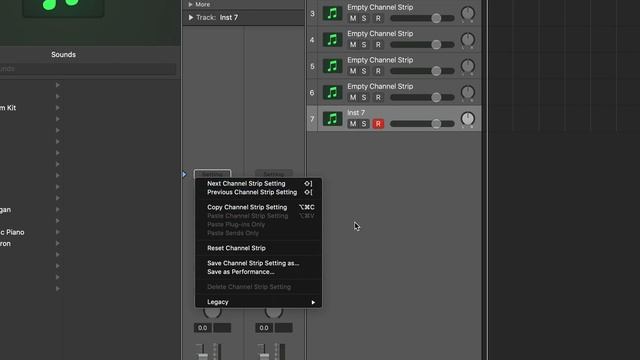Open the Legacy menu entry
640x360 pixels.
(x=259, y=302)
